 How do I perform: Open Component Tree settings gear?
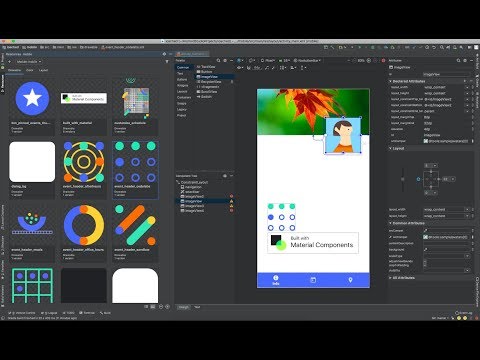(225, 176)
